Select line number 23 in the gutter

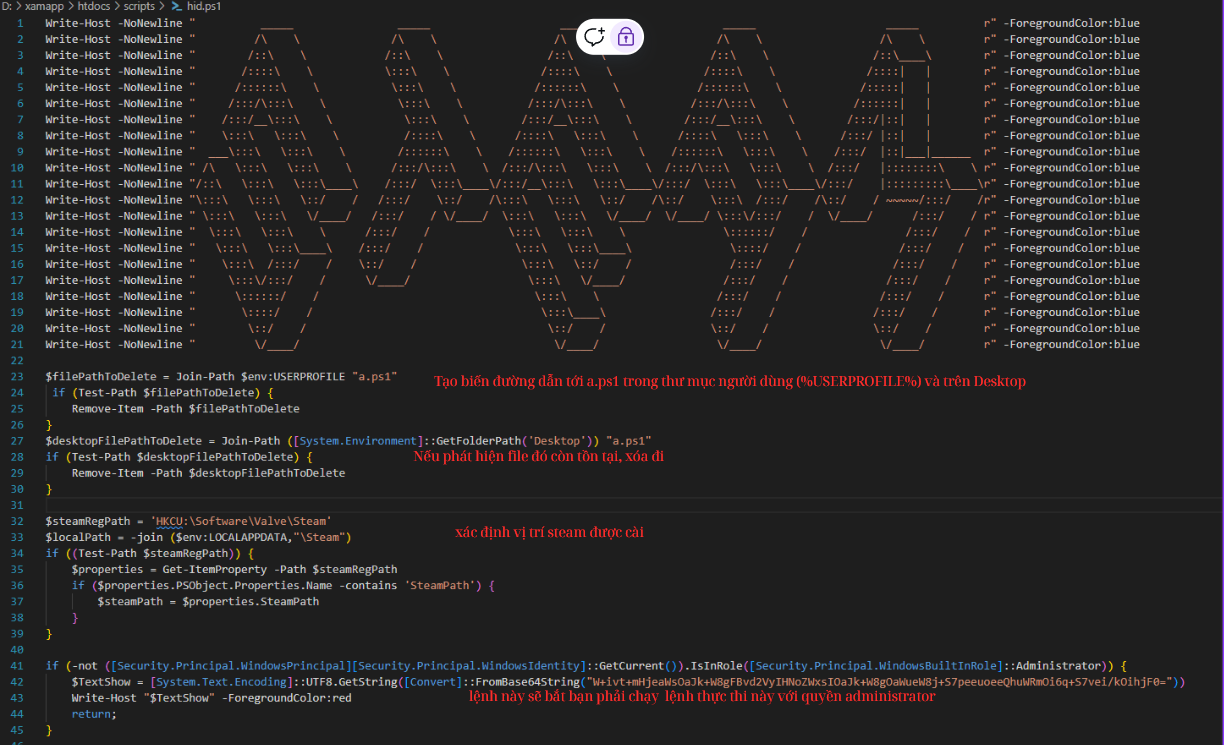[x=17, y=376]
